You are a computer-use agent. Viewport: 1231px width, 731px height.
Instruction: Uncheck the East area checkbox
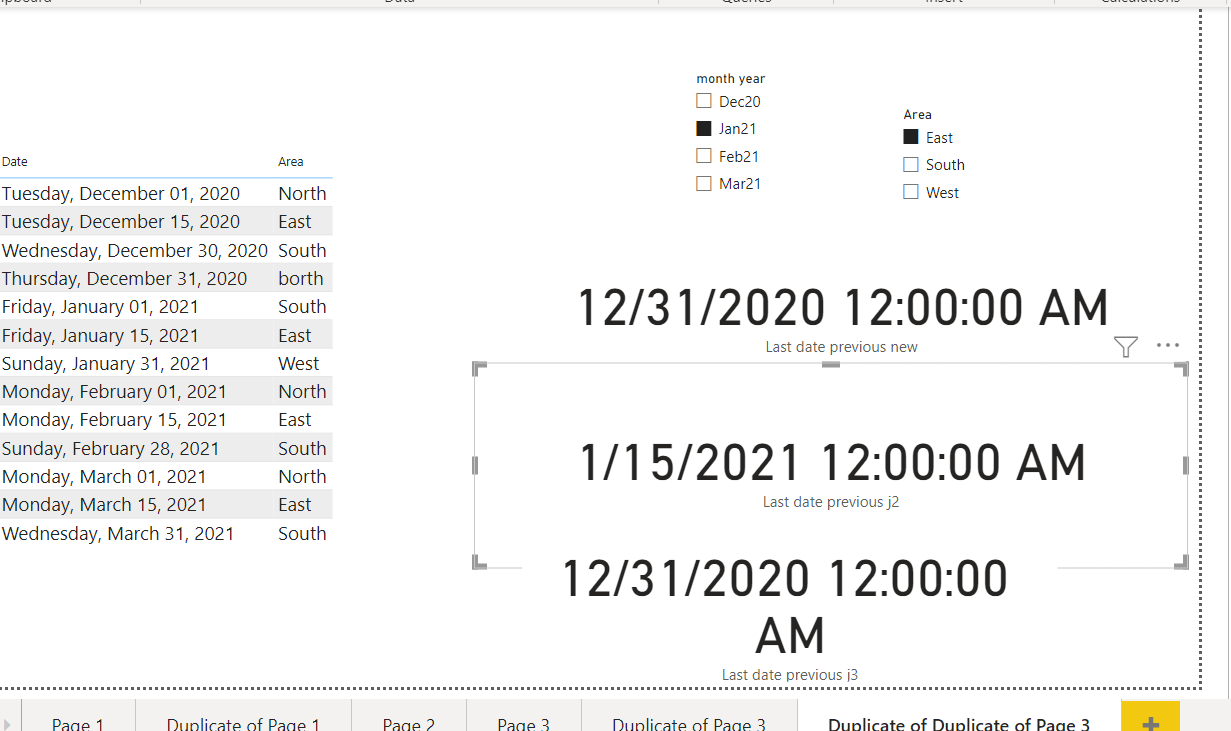click(x=911, y=137)
